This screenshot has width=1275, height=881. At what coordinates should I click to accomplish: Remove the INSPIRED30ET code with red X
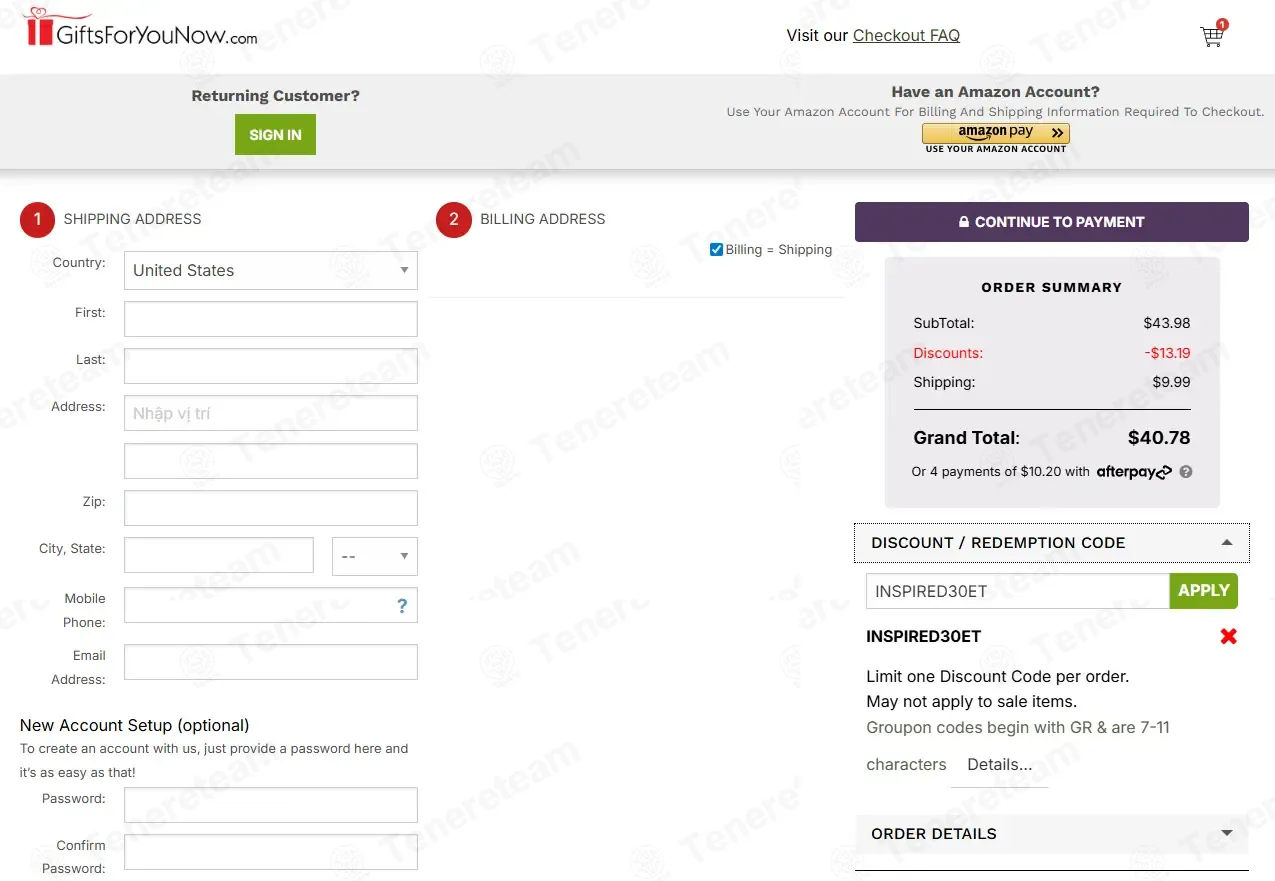pos(1228,636)
